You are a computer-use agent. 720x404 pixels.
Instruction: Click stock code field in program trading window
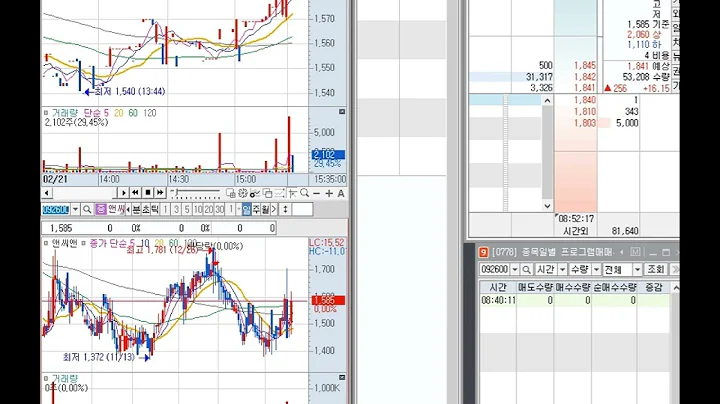click(494, 269)
